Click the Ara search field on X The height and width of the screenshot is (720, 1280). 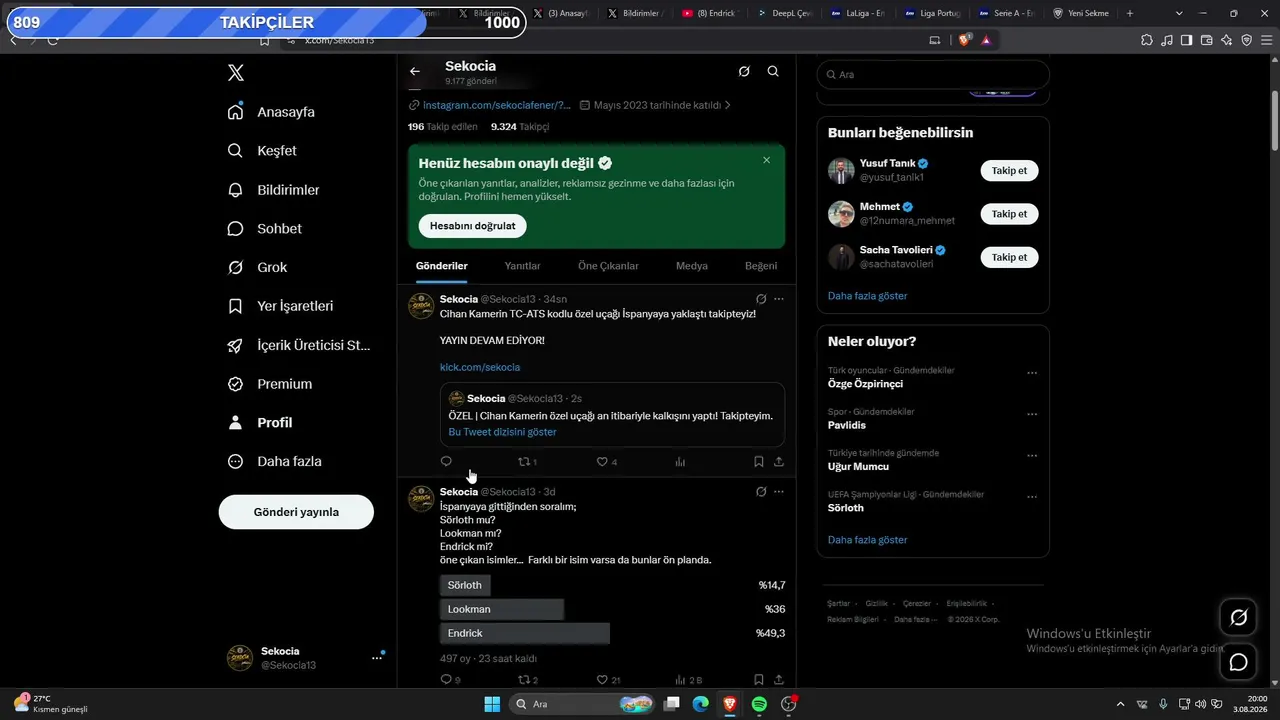933,75
